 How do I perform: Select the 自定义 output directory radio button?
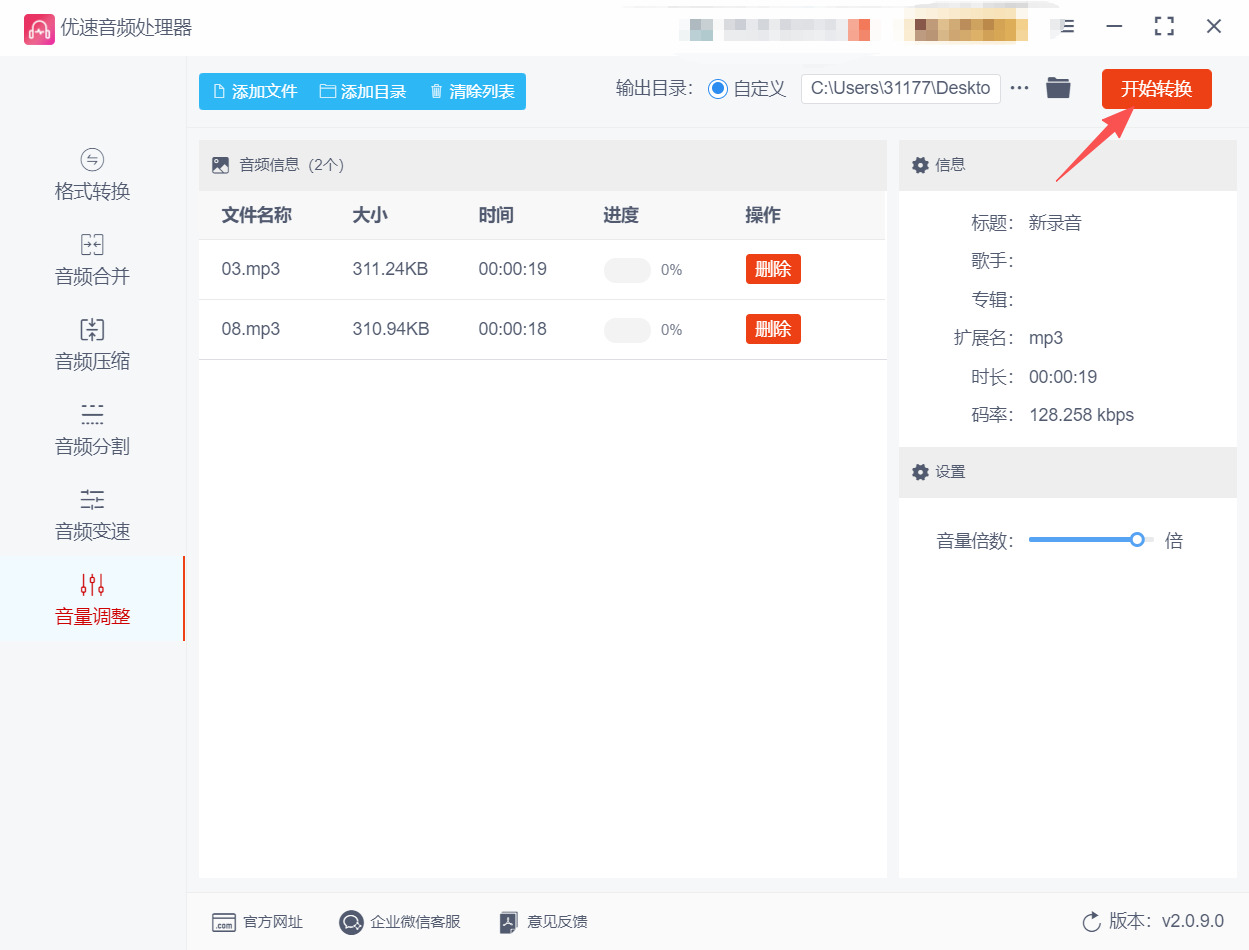click(718, 88)
